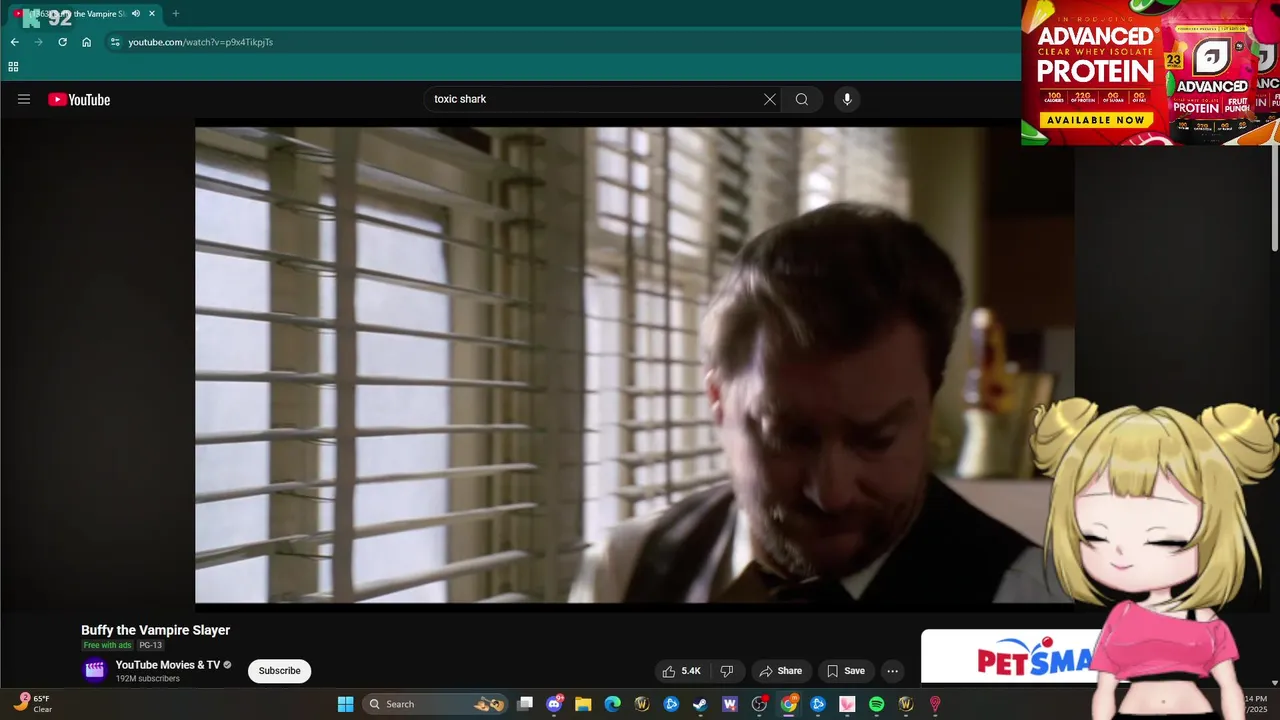Click the Windows taskbar Search box

435,704
